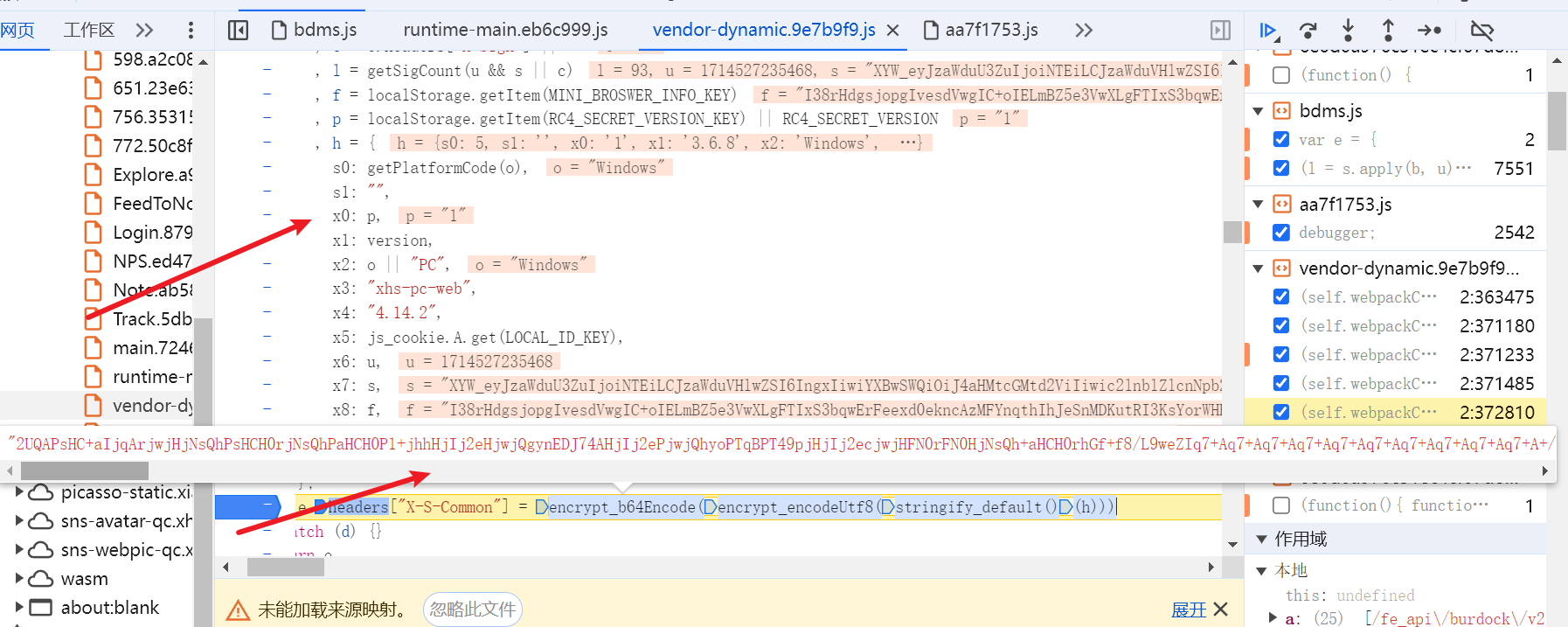Step over the next function call

tap(1308, 31)
